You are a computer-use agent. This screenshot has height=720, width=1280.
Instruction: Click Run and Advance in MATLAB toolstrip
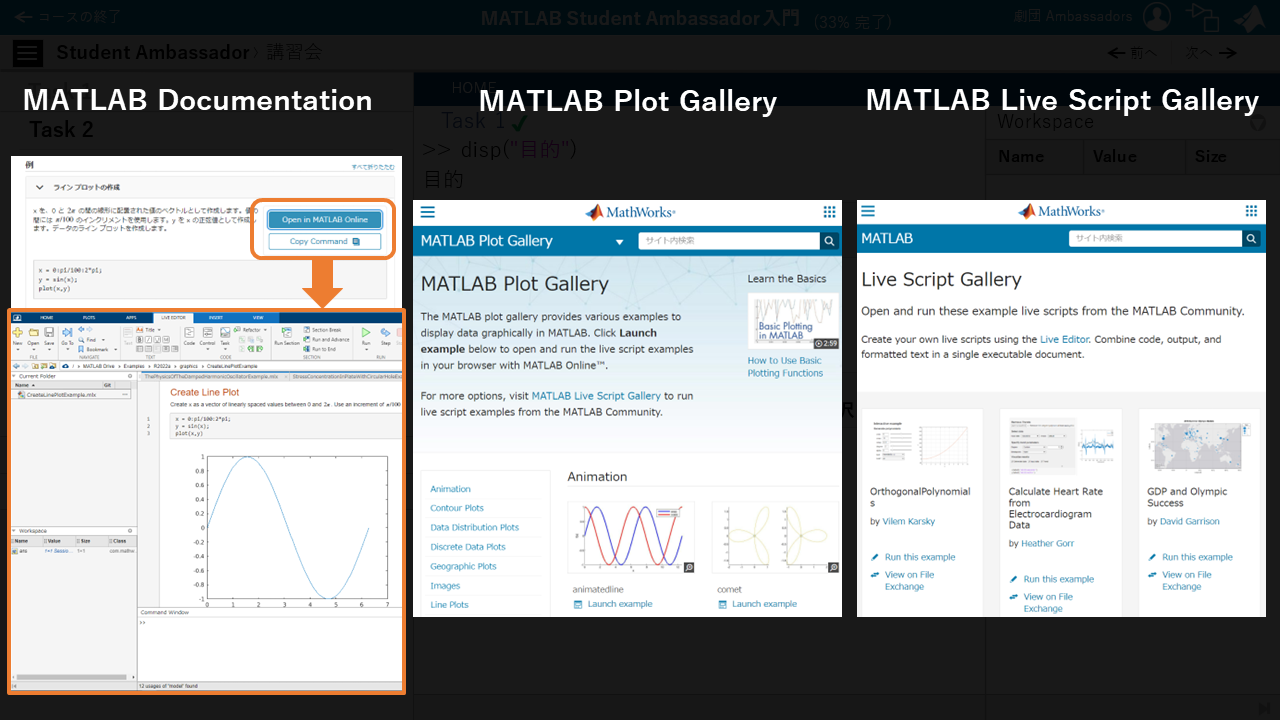(x=326, y=339)
